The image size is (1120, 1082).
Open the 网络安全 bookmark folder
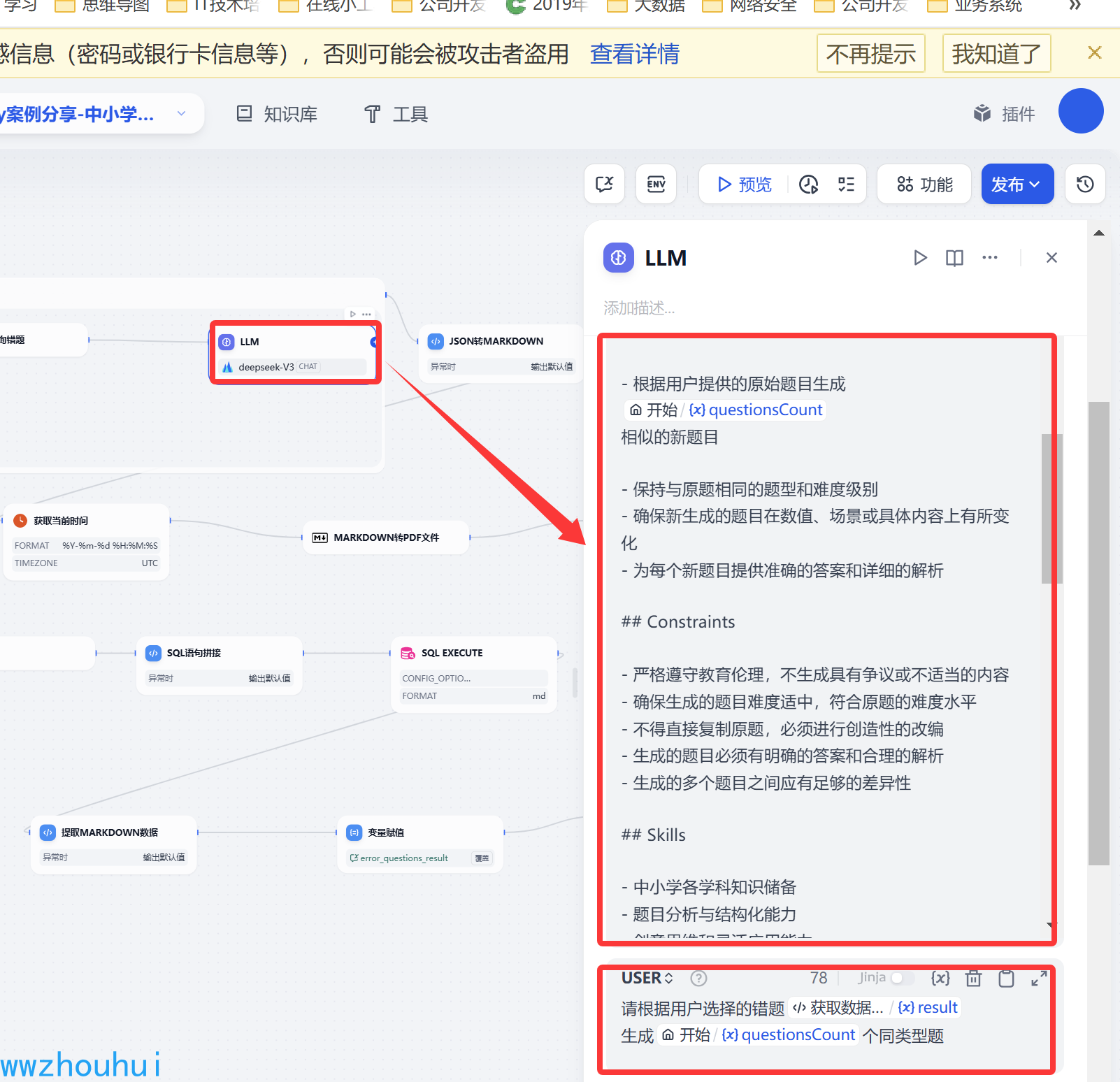coord(750,6)
